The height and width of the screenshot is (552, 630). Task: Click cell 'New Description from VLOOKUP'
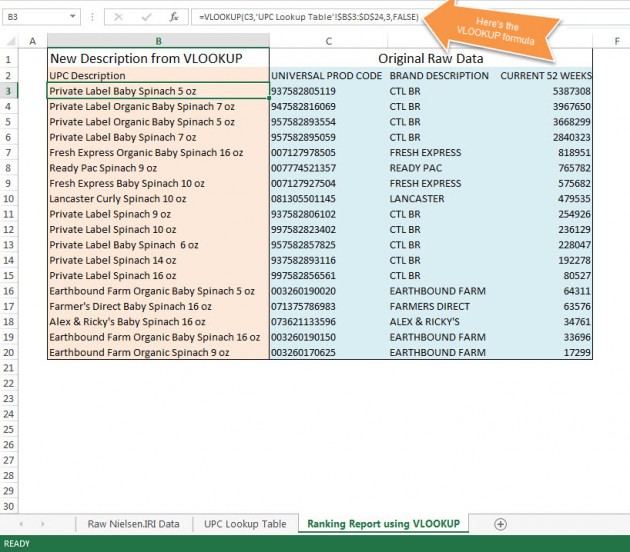pyautogui.click(x=158, y=59)
